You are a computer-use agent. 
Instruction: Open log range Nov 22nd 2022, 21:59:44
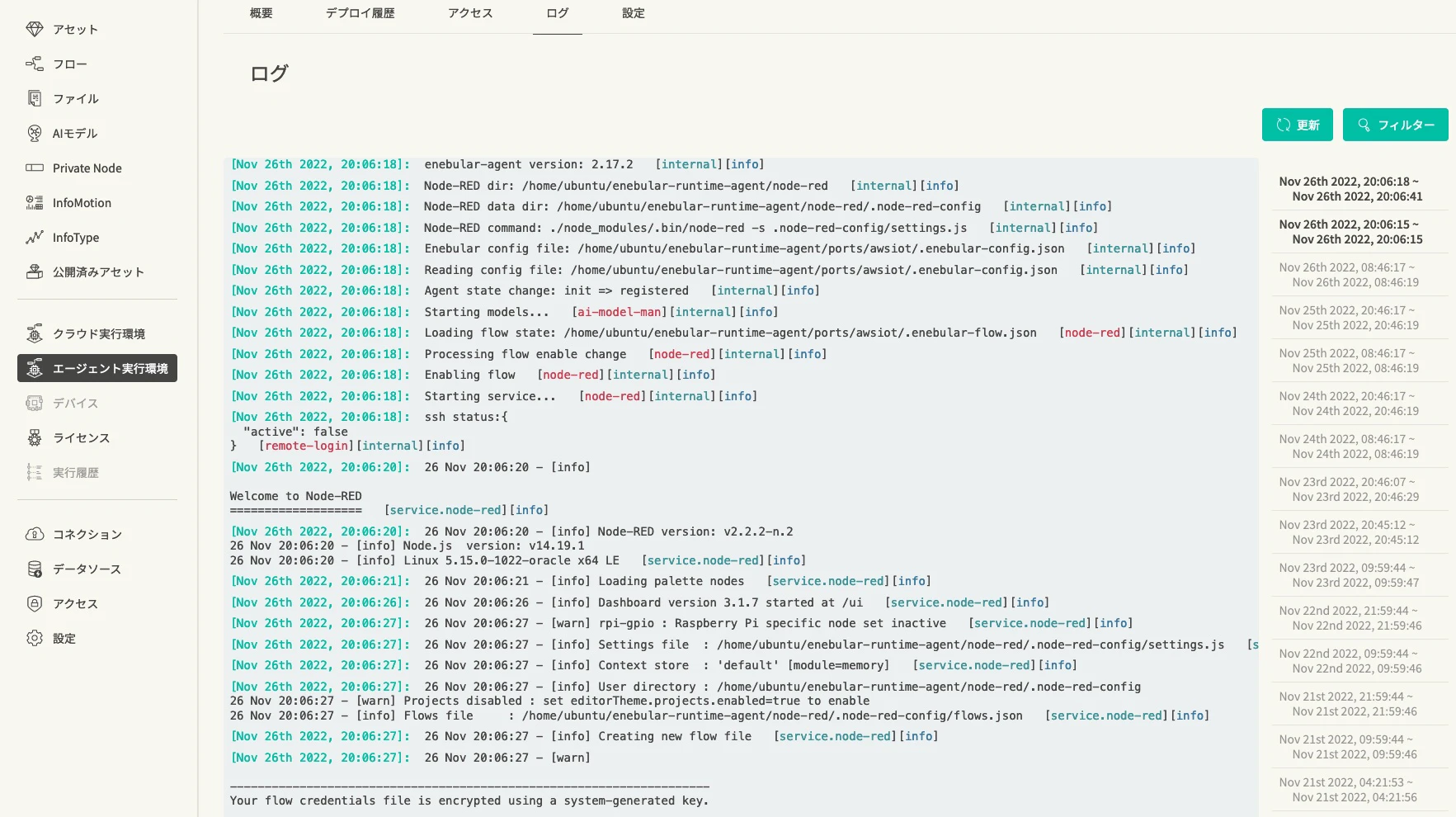click(1359, 618)
